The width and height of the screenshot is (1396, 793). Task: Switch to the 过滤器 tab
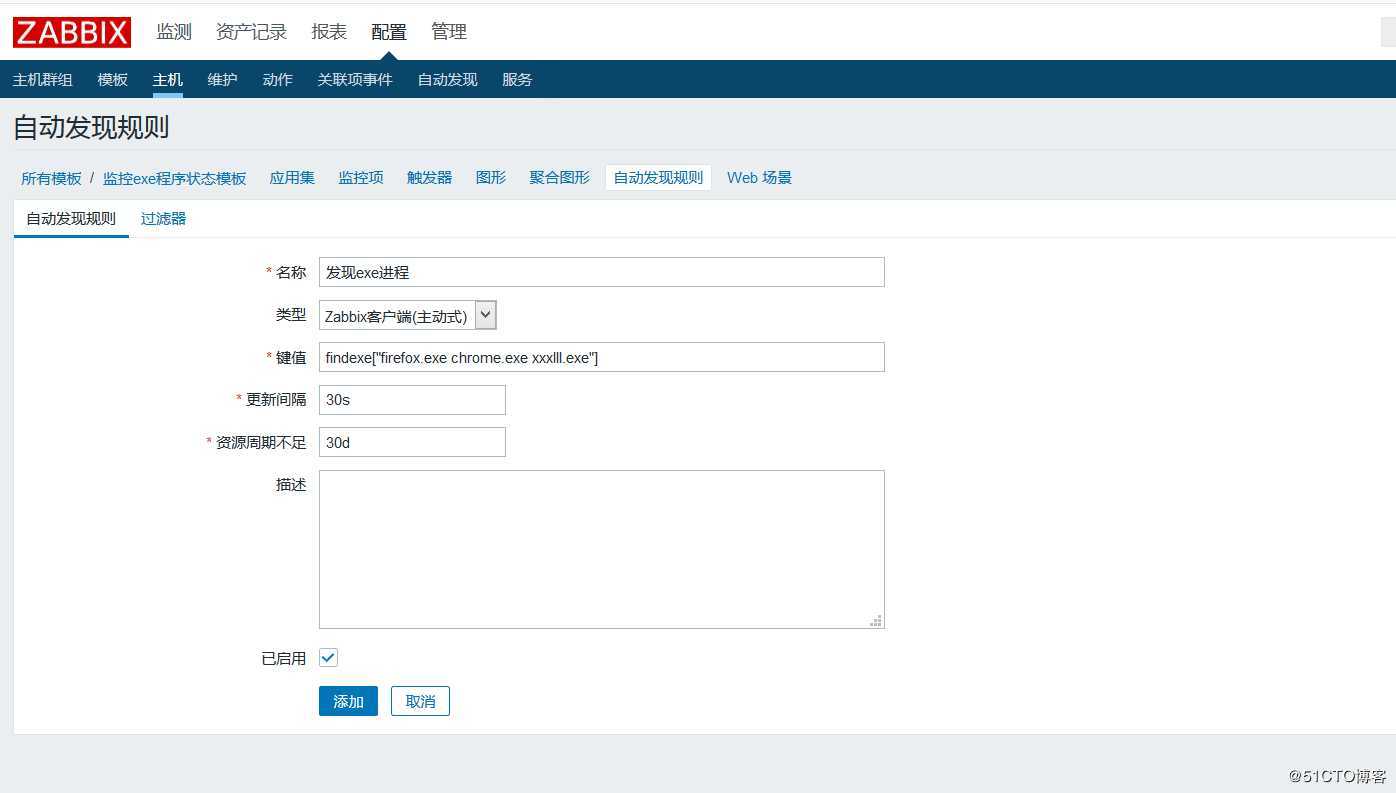[x=163, y=219]
